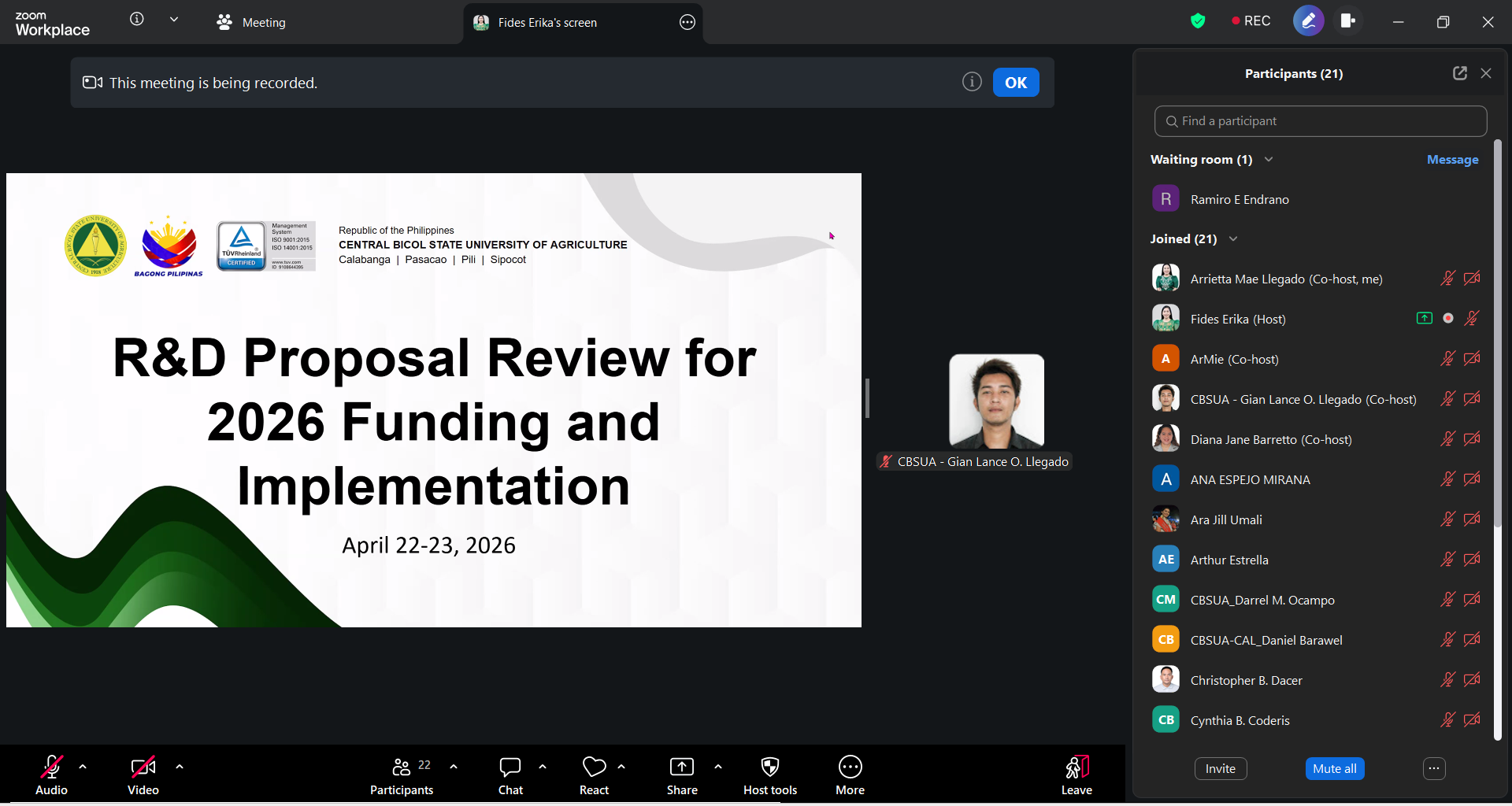Select the Meeting tab
This screenshot has height=806, width=1512.
(252, 23)
